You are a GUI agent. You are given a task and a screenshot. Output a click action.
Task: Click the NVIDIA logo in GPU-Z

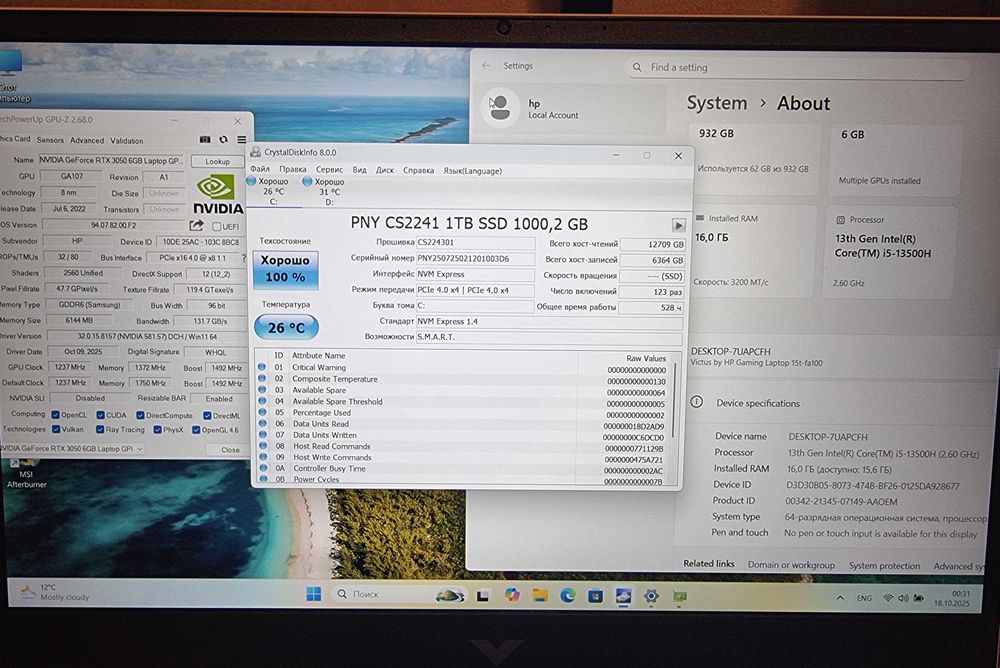pos(218,195)
